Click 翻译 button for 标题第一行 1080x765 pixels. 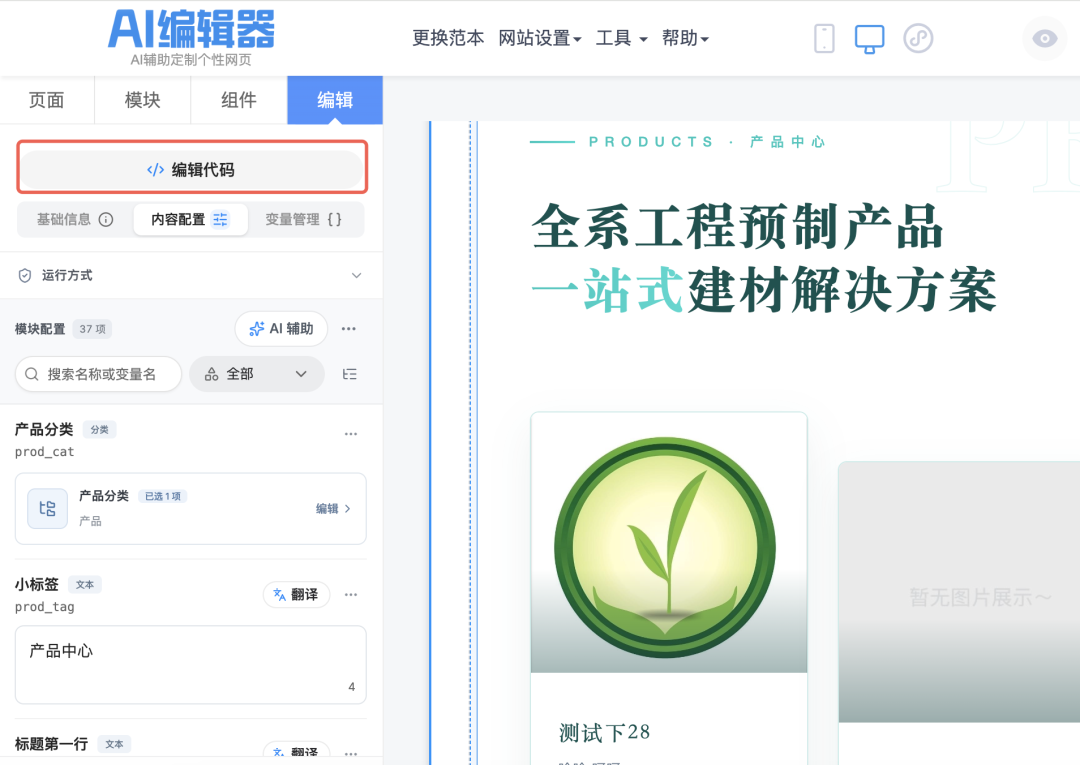296,752
